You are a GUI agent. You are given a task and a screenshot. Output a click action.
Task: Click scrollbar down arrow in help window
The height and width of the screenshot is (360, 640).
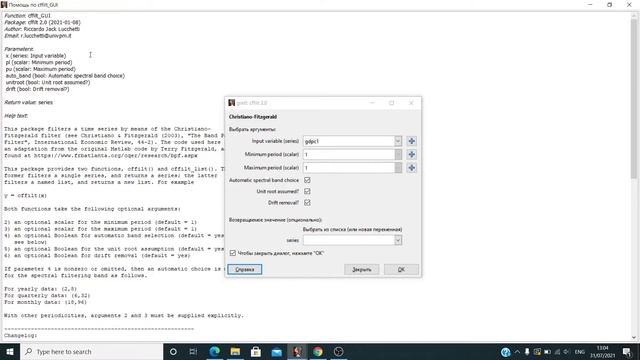[x=634, y=337]
